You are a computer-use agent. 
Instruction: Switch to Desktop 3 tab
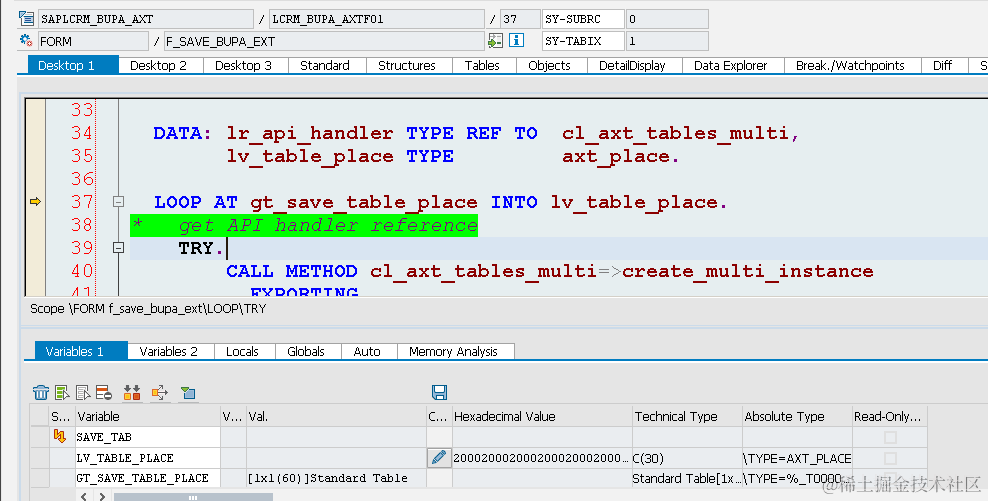click(x=243, y=66)
